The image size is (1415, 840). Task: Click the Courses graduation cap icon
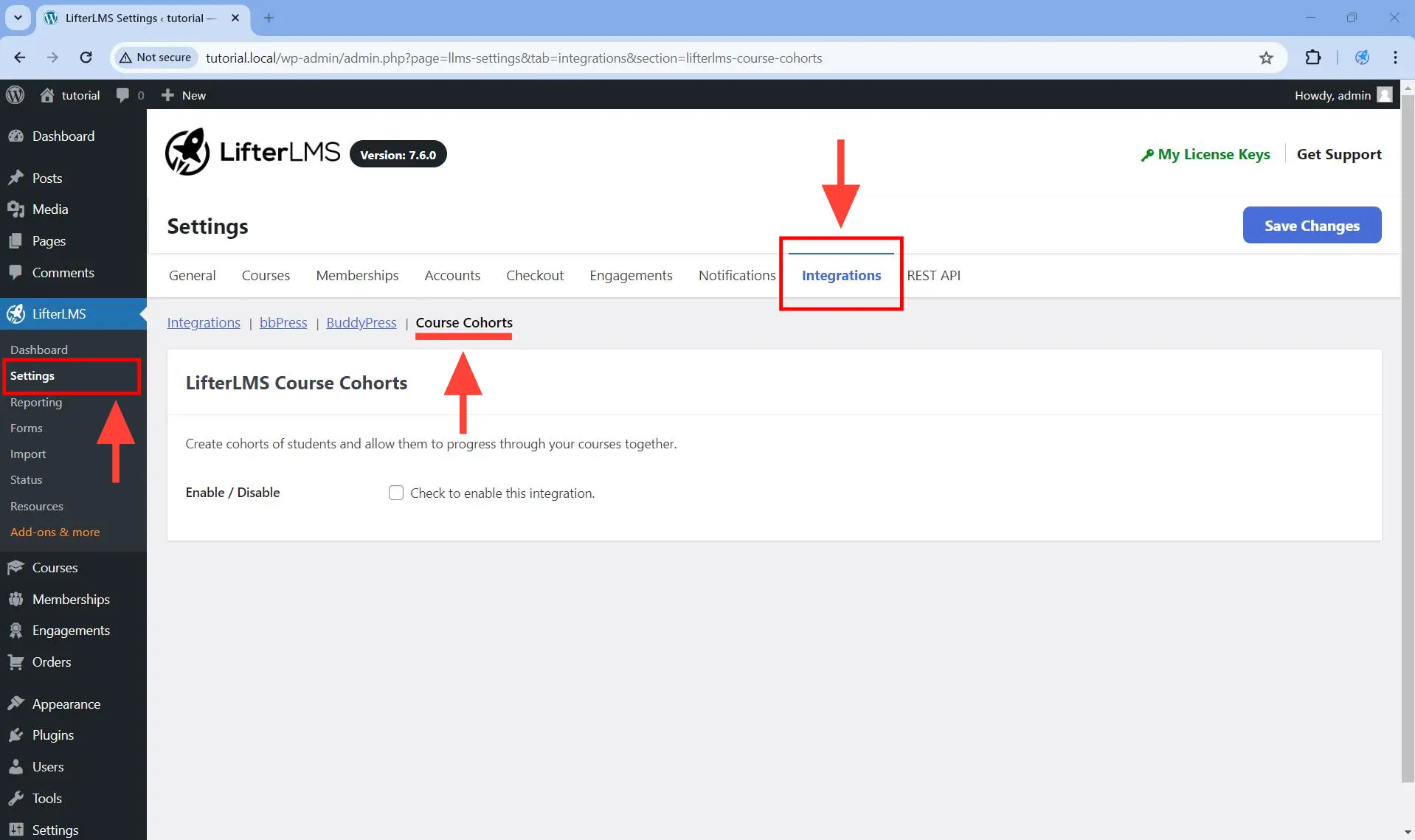pos(15,567)
